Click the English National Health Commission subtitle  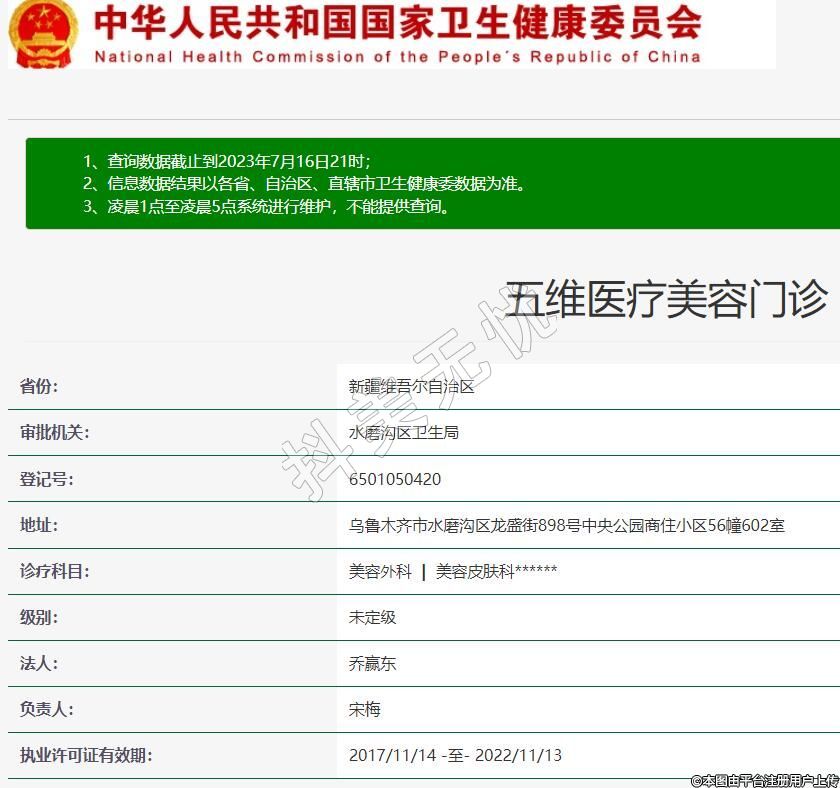click(397, 57)
